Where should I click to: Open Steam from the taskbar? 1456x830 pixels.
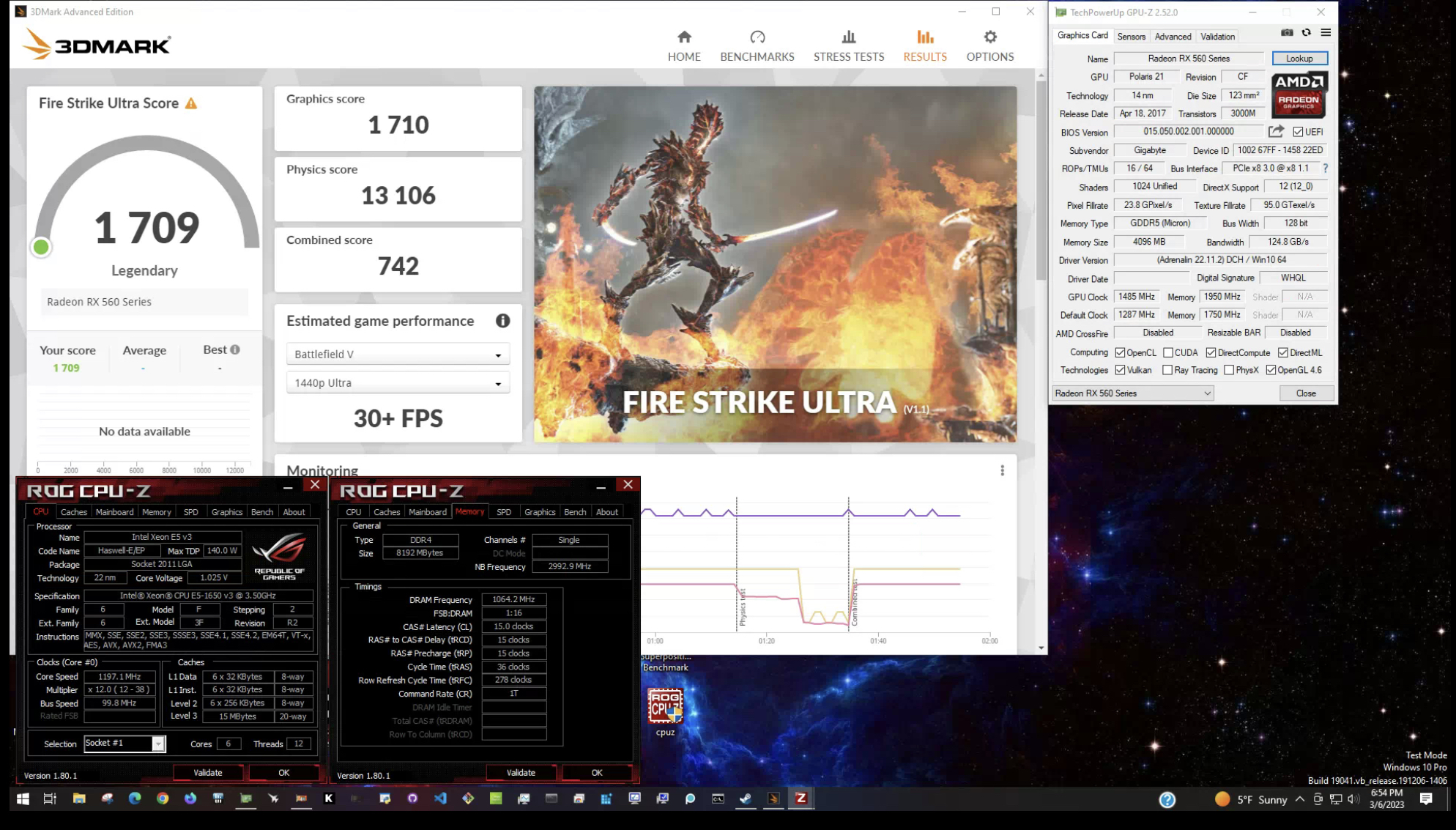pos(746,798)
